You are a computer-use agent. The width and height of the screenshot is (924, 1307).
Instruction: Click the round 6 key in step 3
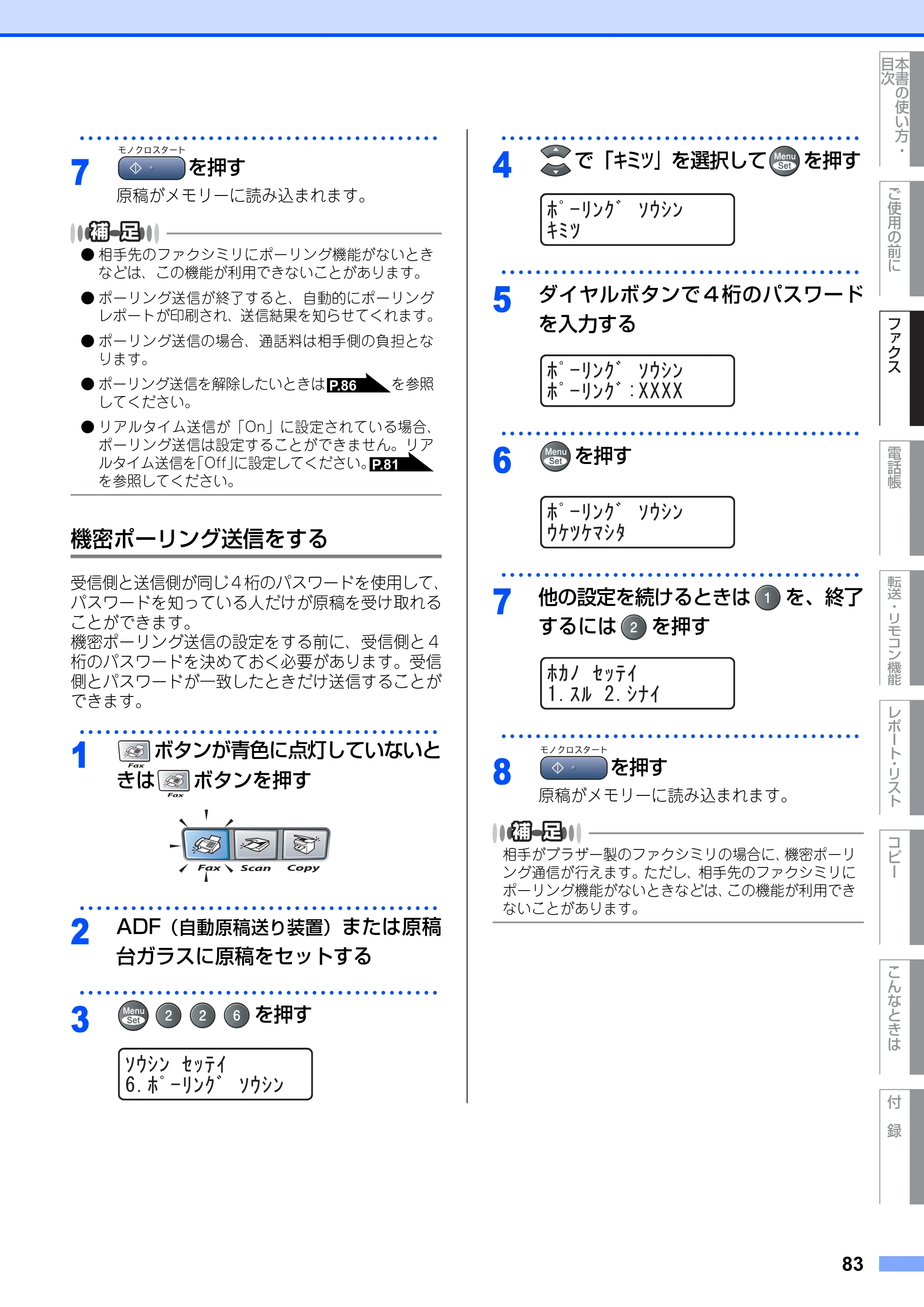(237, 1015)
